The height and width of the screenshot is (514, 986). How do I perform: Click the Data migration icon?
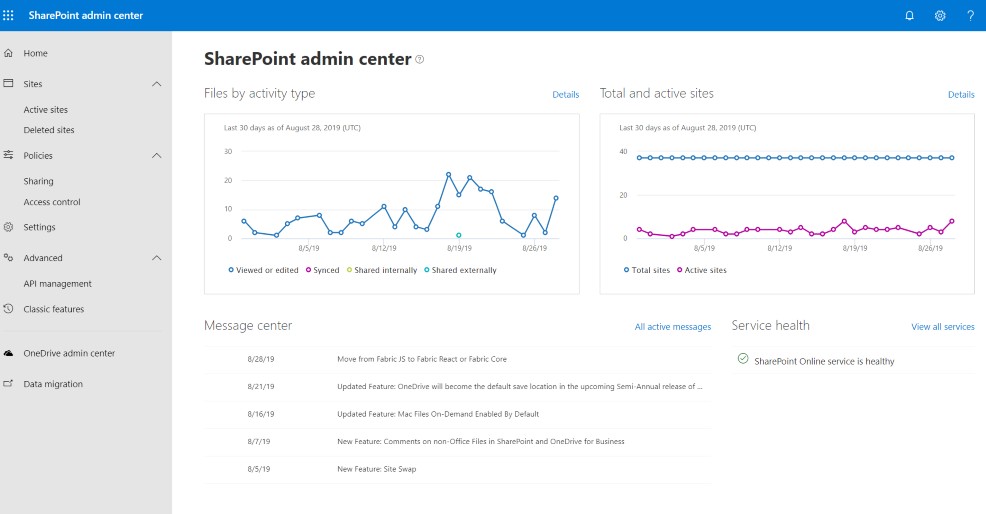click(8, 383)
